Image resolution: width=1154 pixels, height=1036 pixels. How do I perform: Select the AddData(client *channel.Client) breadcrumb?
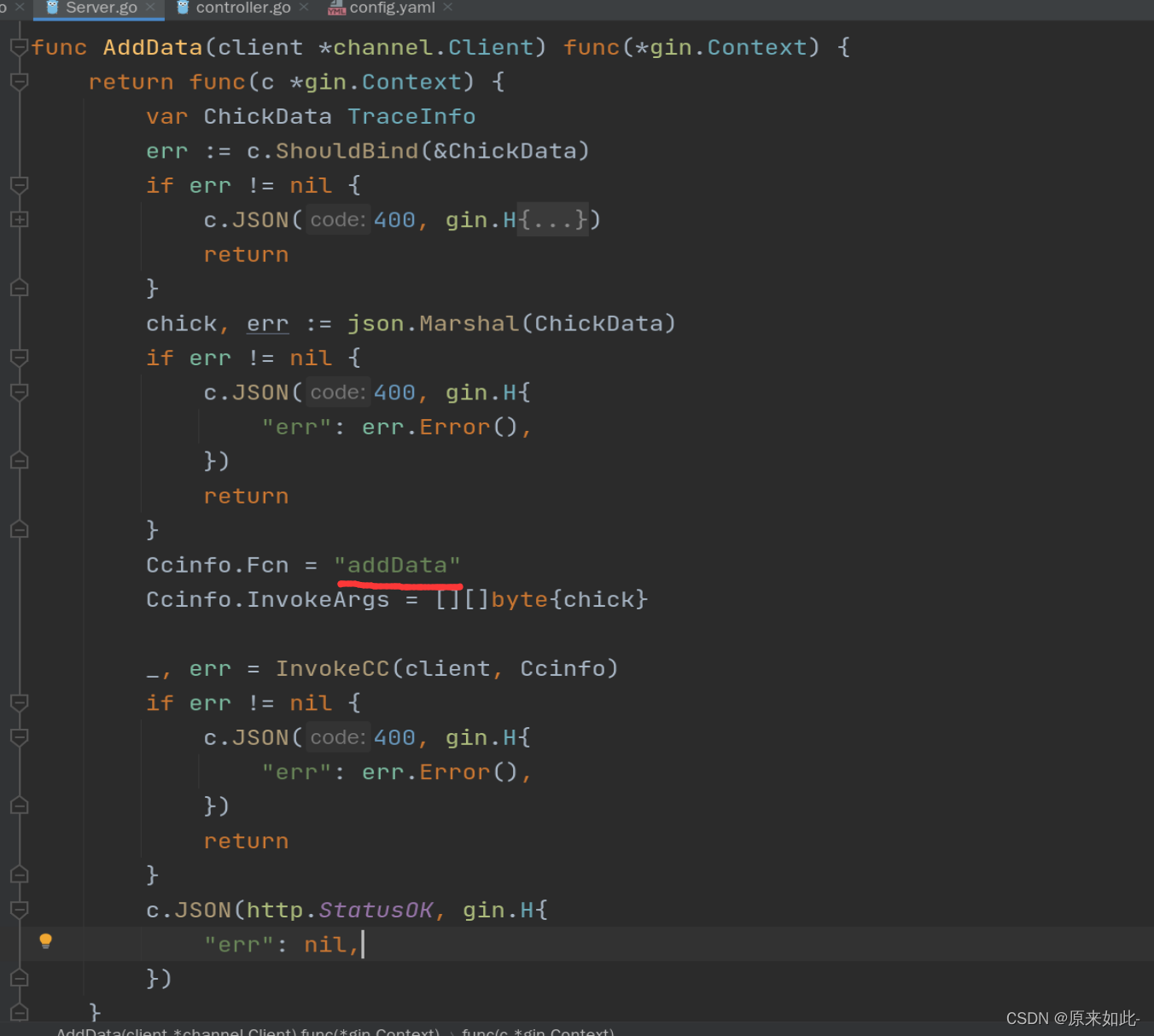click(x=248, y=1031)
